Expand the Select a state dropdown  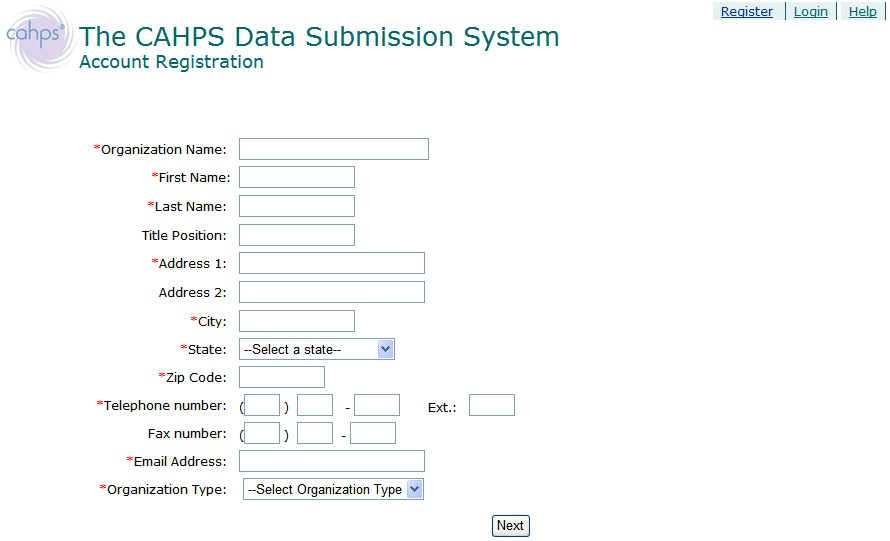click(x=317, y=349)
